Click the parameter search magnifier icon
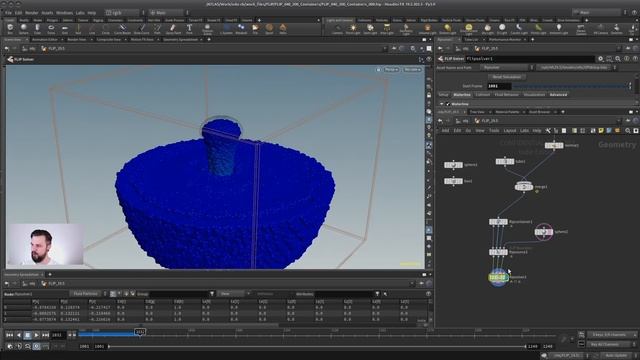 point(618,59)
